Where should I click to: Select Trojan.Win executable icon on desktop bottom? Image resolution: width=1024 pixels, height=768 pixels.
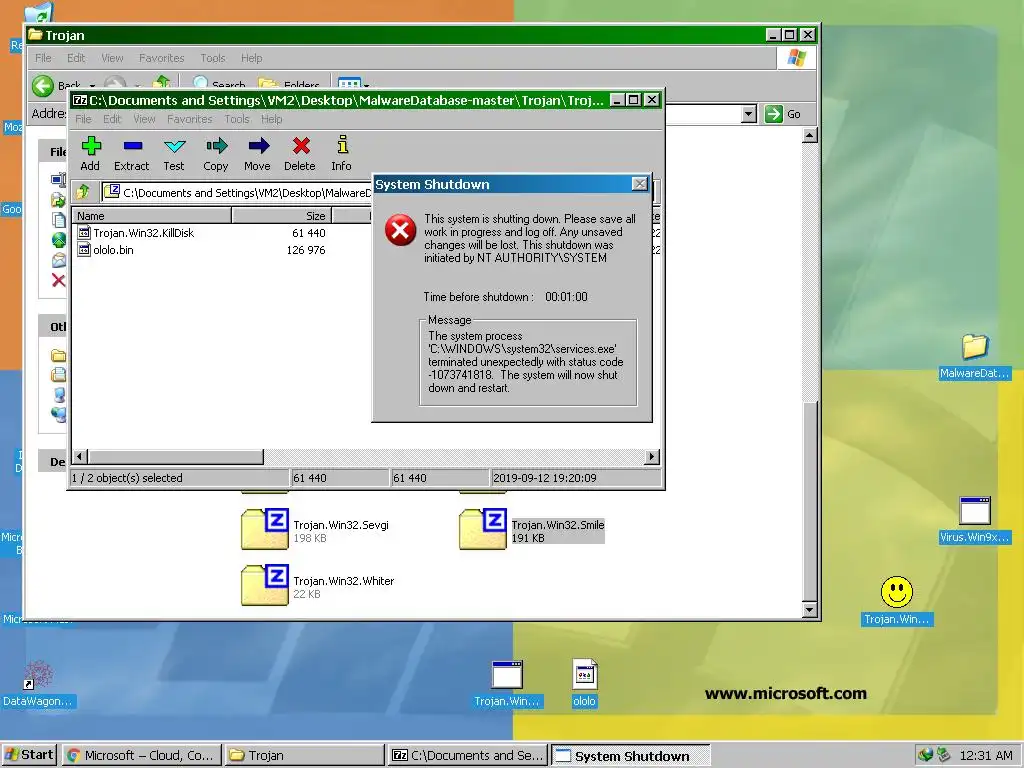(507, 683)
